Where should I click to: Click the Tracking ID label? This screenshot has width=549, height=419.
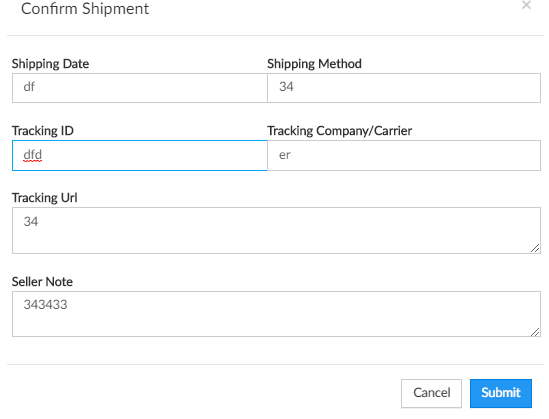pos(43,131)
